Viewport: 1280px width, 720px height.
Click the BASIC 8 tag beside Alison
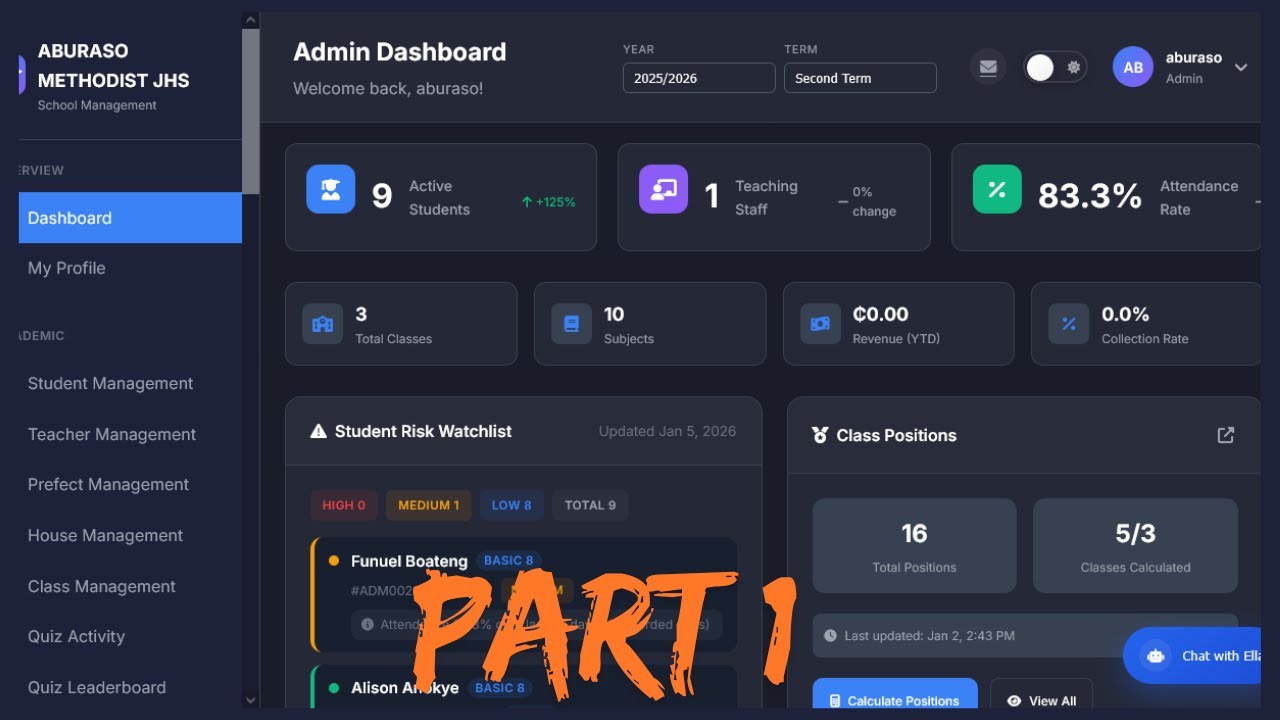[500, 688]
